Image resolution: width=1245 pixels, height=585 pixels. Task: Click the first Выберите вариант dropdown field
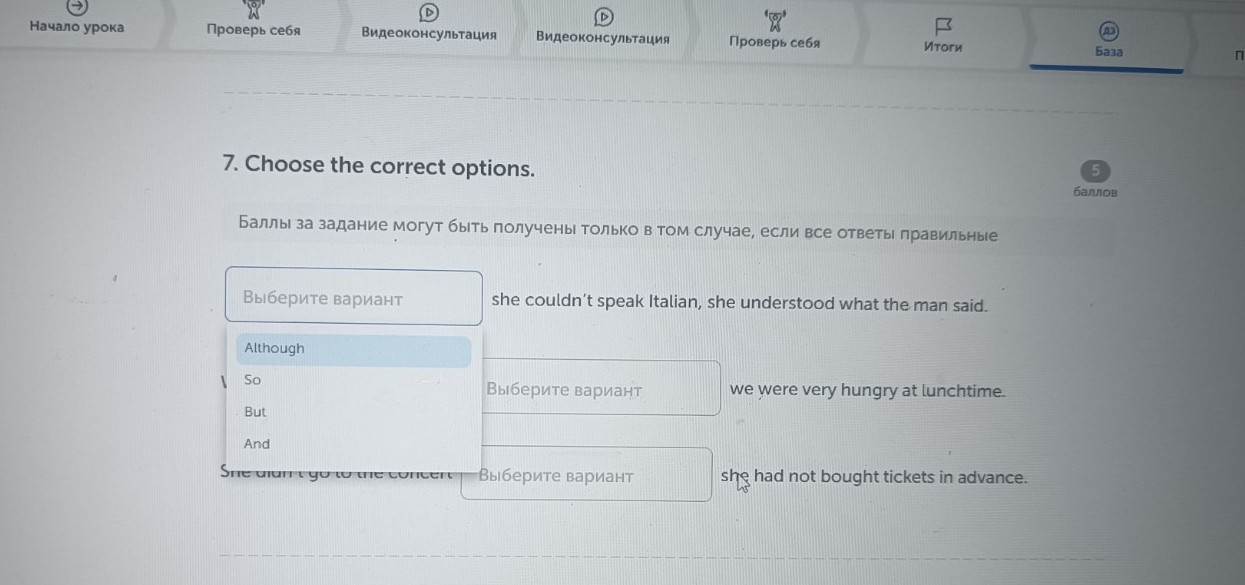tap(354, 298)
